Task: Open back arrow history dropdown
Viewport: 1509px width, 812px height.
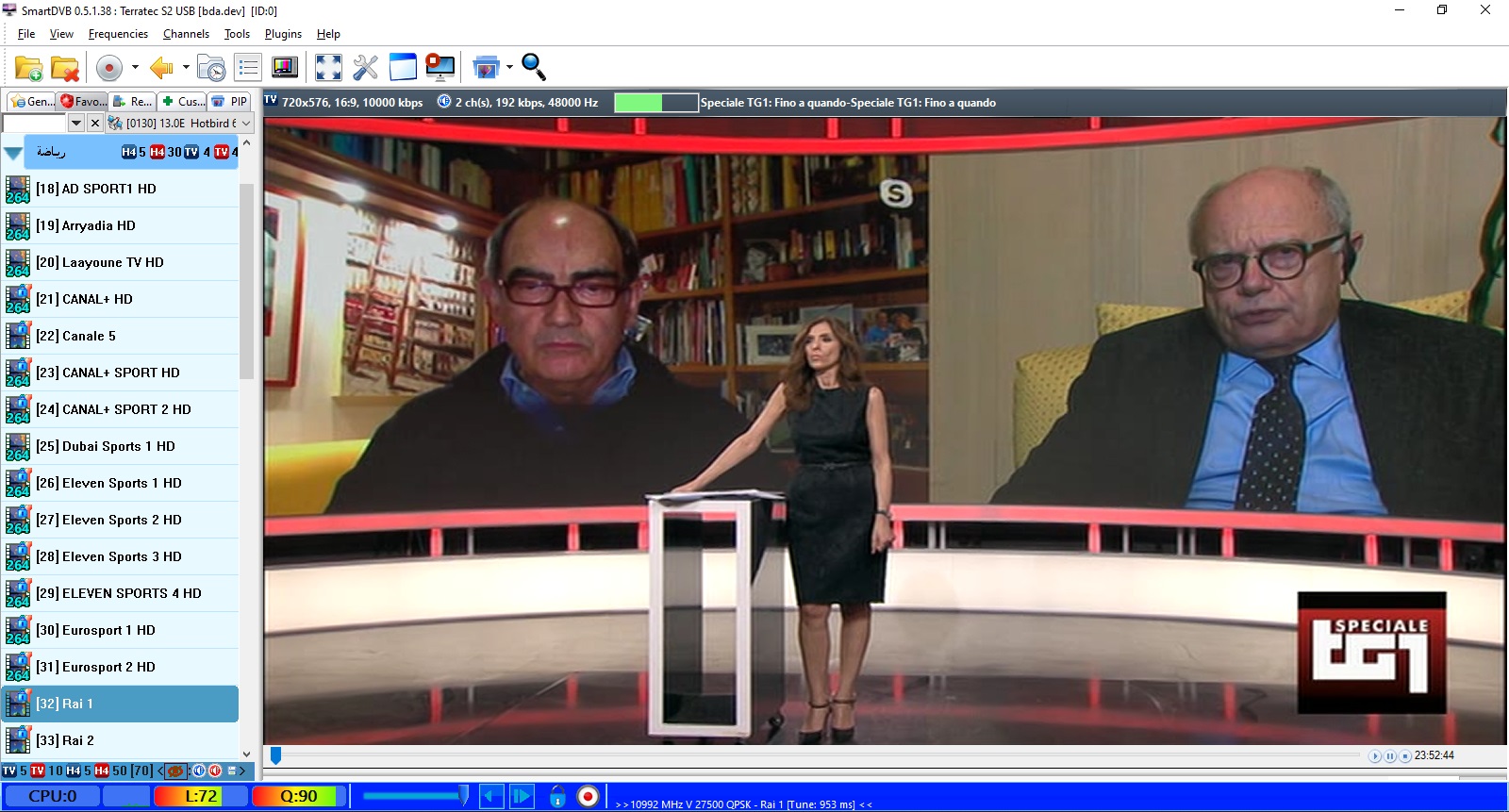Action: [x=186, y=68]
